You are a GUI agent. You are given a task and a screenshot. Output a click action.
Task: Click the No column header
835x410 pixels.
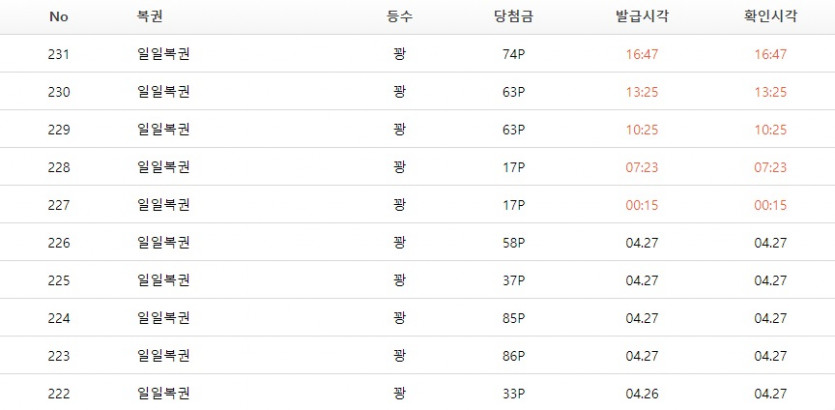tap(58, 17)
